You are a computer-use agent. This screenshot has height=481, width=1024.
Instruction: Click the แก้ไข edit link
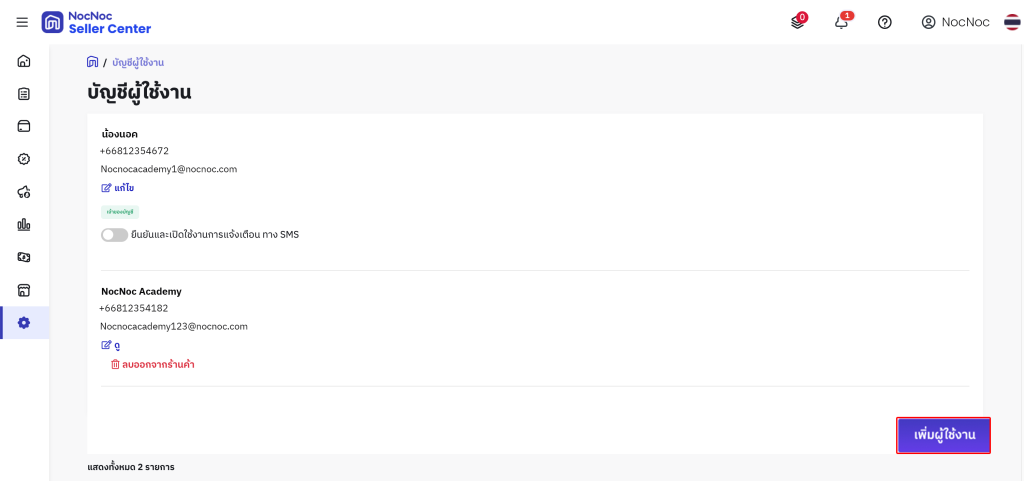point(118,188)
